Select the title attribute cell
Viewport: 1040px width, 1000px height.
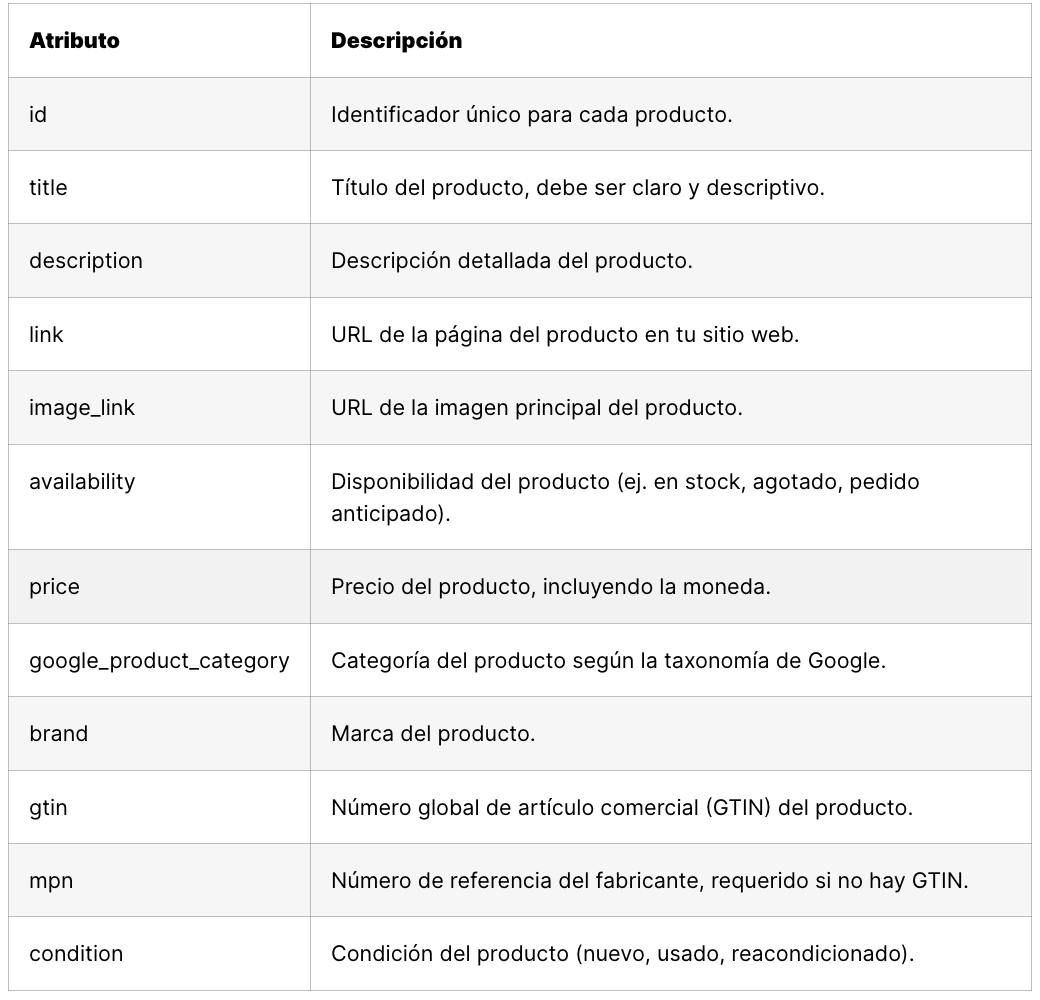pos(48,187)
